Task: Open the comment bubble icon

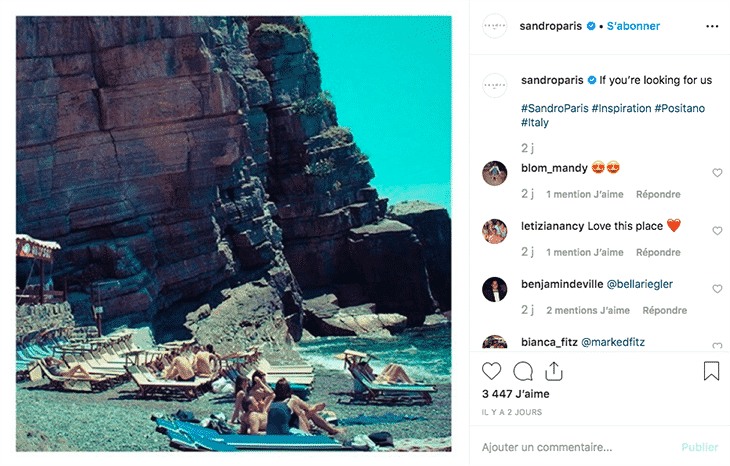Action: point(523,372)
